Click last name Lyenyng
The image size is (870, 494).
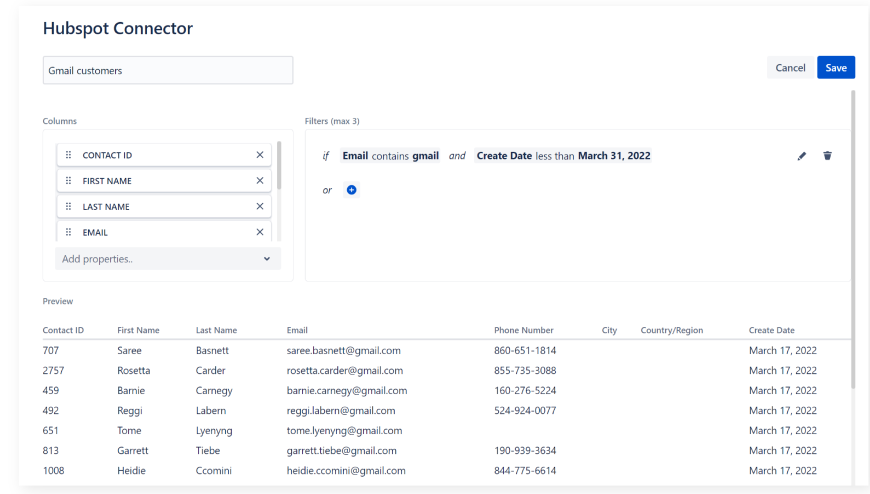(x=214, y=430)
